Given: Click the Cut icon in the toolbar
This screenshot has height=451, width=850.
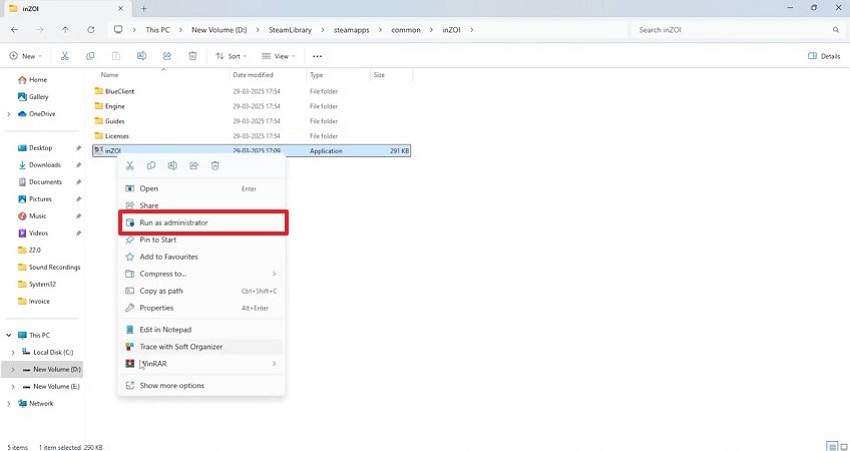Looking at the screenshot, I should 65,56.
